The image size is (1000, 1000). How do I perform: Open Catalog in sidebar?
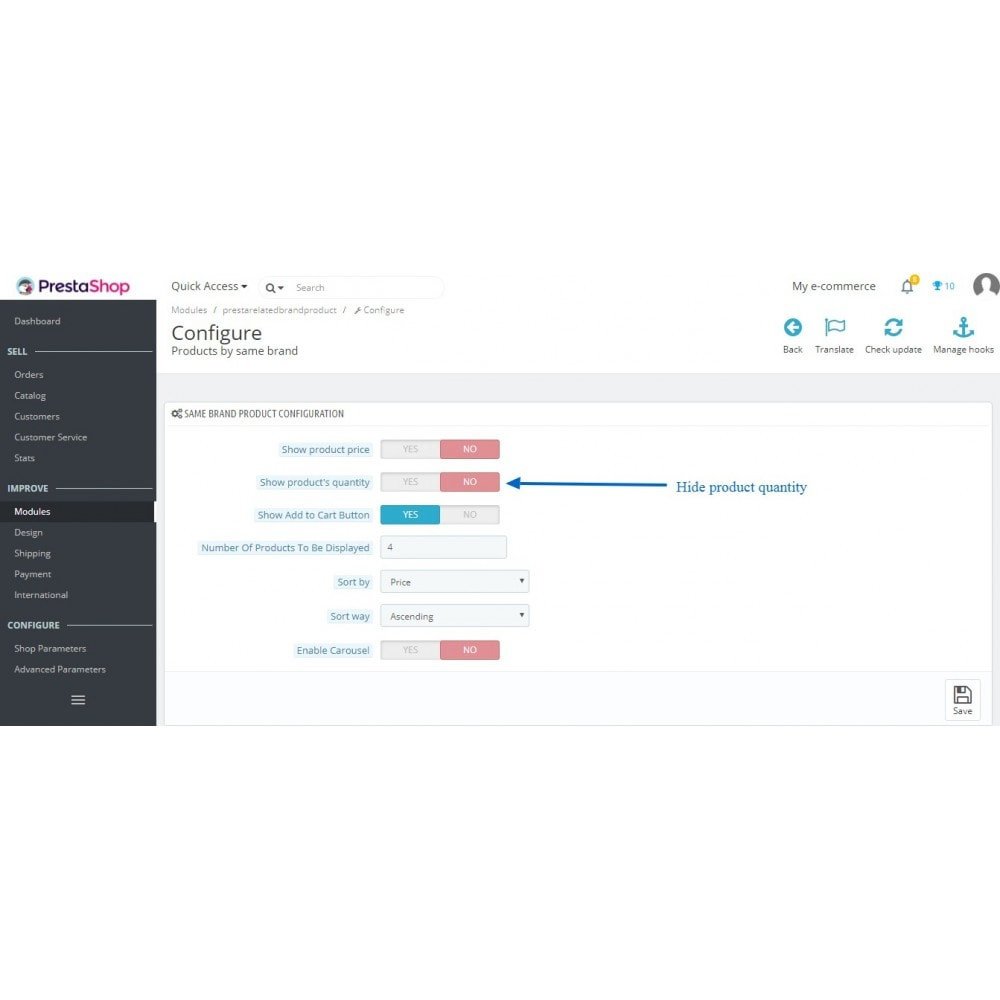[30, 395]
